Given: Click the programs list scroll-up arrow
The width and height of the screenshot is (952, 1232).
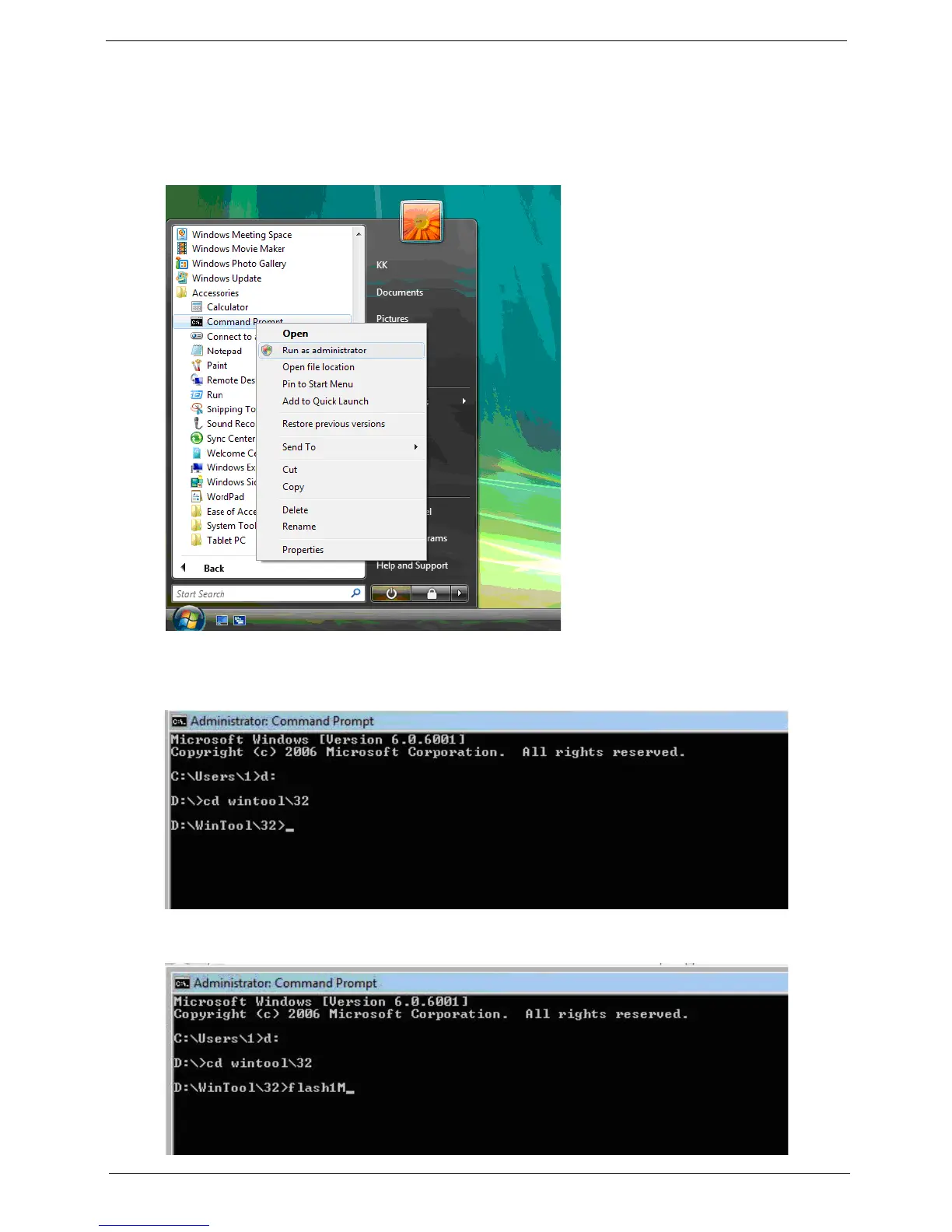Looking at the screenshot, I should click(x=359, y=234).
